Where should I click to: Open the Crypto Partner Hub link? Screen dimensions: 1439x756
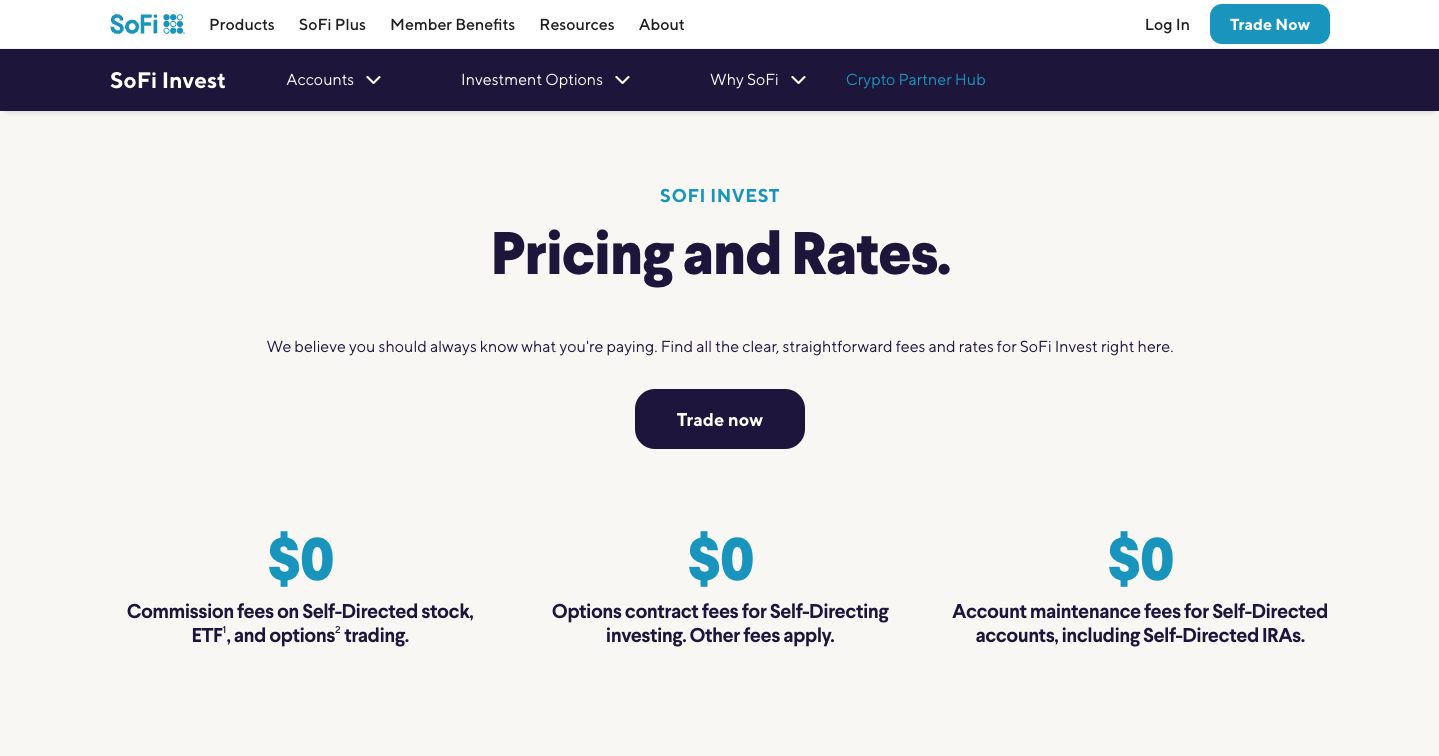coord(915,80)
